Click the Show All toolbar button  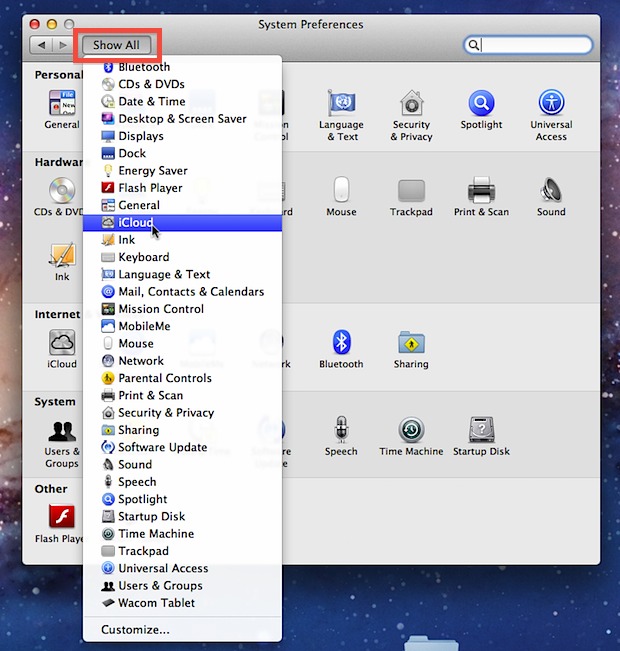point(116,45)
